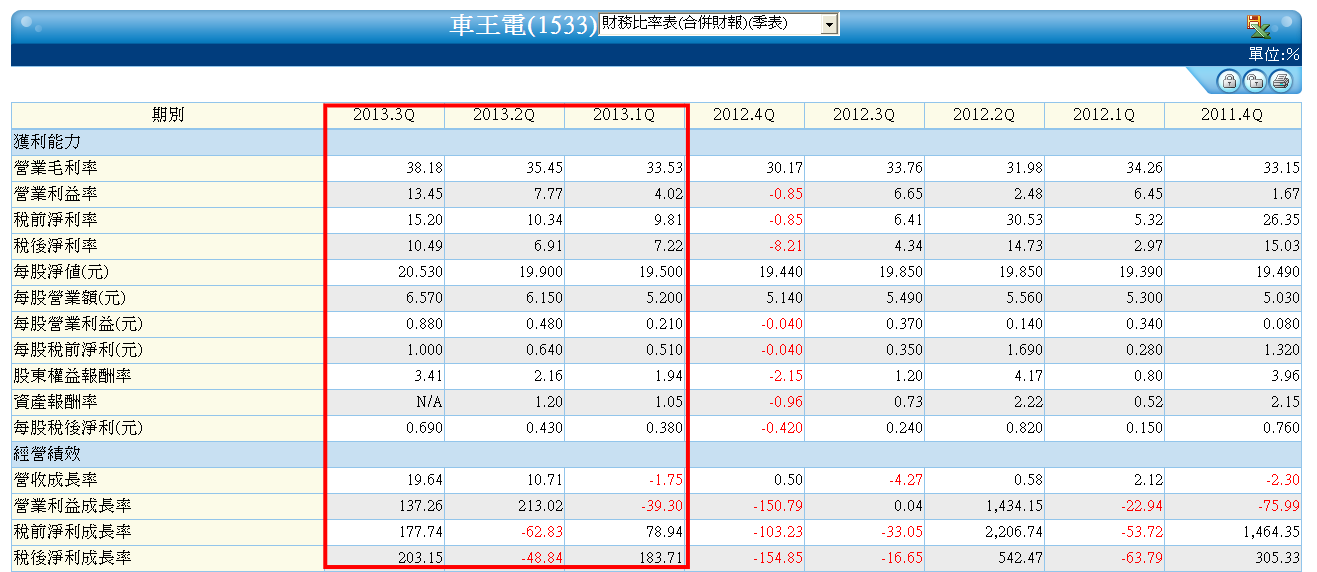Select the 2013.2Q column header
The image size is (1317, 572).
[x=504, y=115]
